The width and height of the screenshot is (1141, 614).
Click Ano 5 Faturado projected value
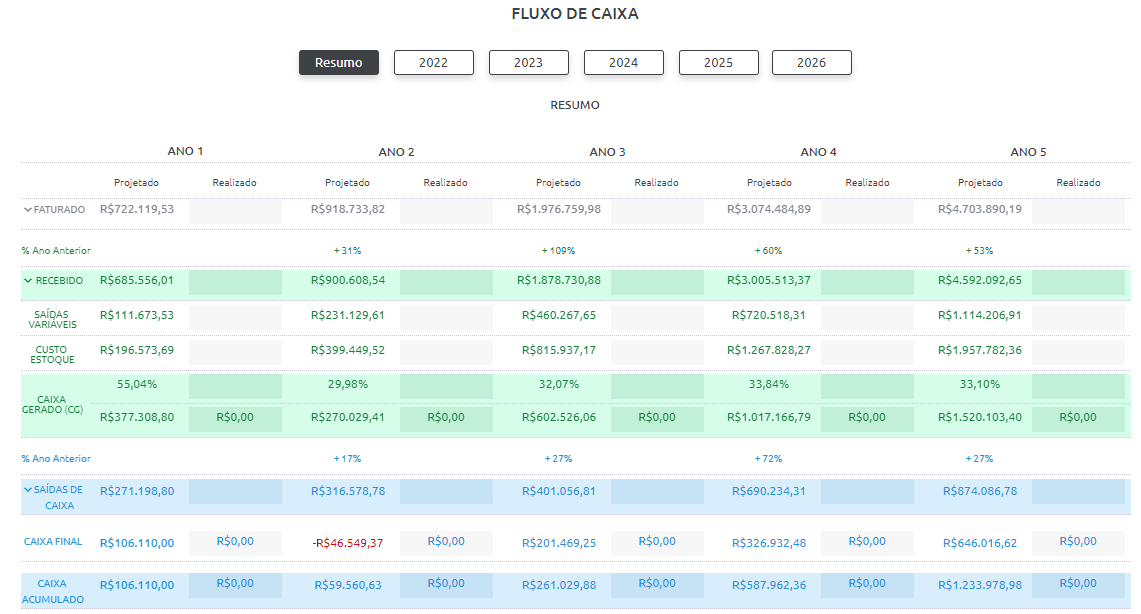(x=980, y=210)
